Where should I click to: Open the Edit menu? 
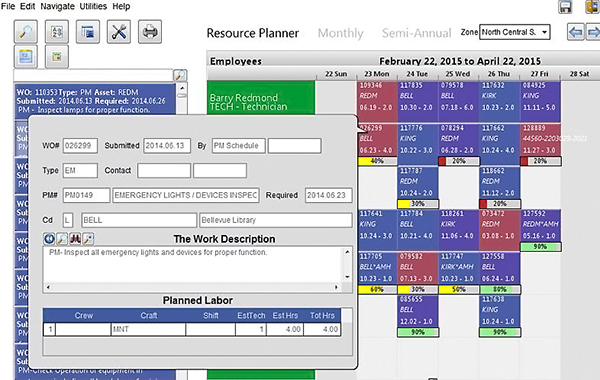tap(27, 6)
